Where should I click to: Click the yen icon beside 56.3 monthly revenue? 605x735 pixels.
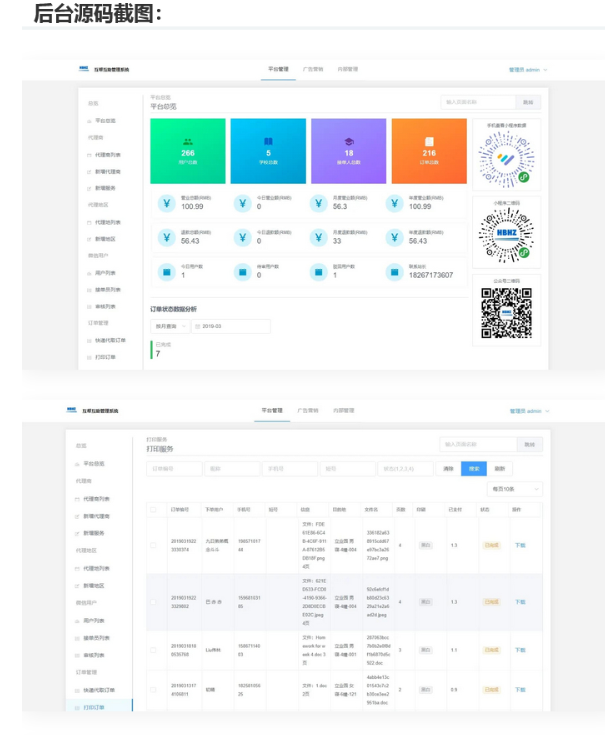coord(319,203)
